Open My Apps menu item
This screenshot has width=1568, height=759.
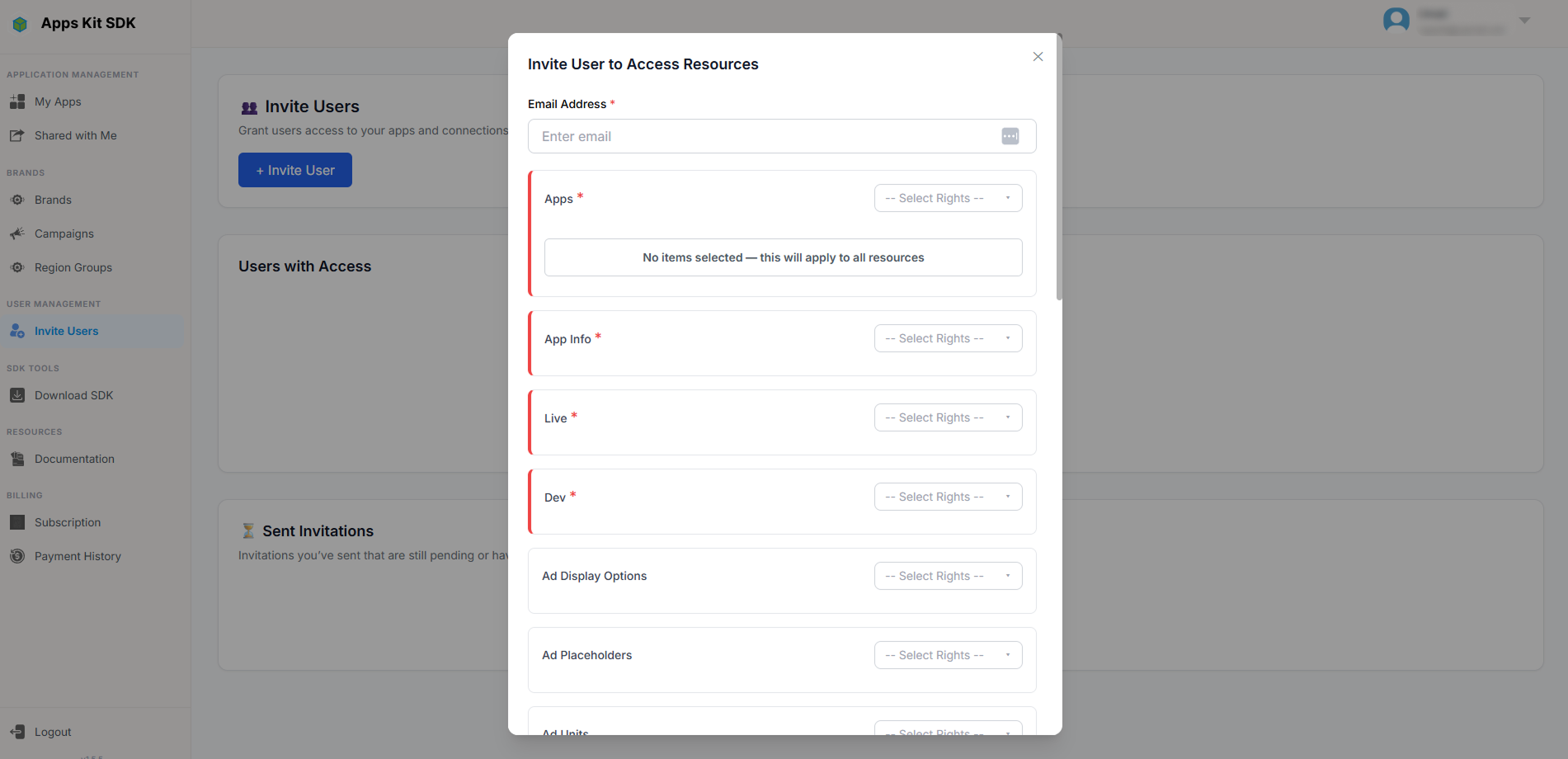pos(58,101)
